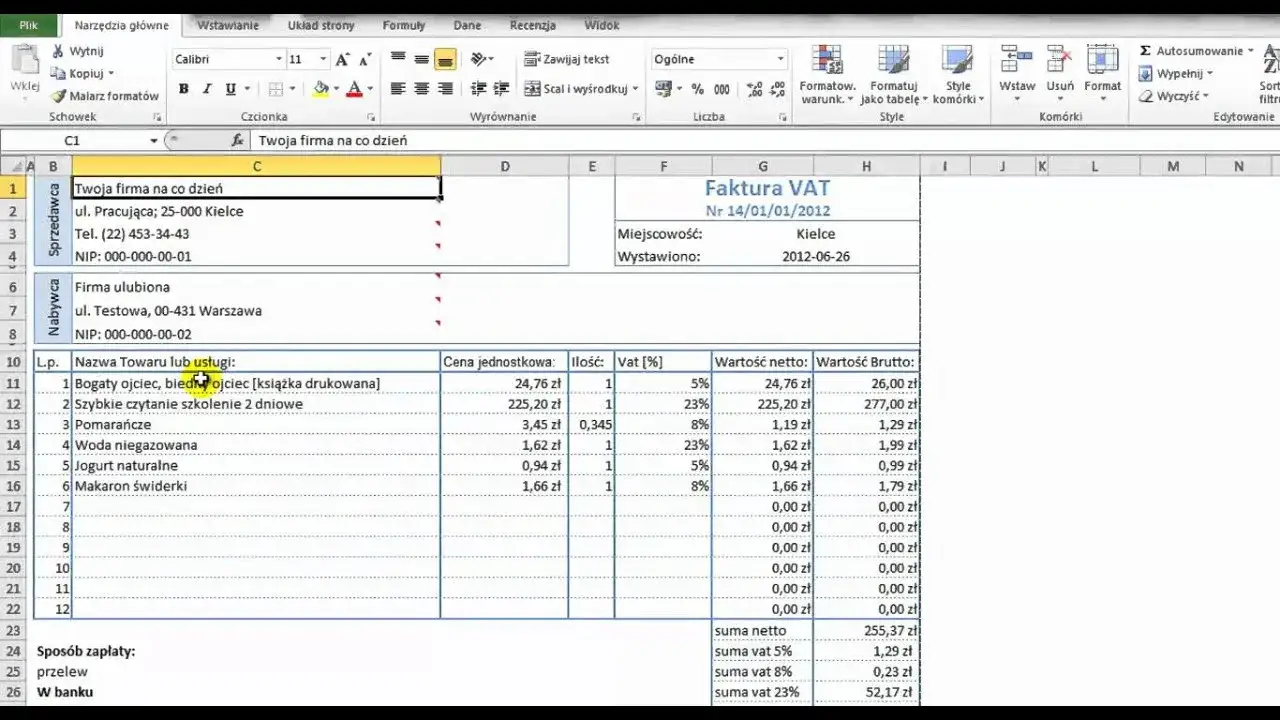Click Scal i wyśrodkuj (Merge and center)
The width and height of the screenshot is (1280, 720).
(576, 89)
